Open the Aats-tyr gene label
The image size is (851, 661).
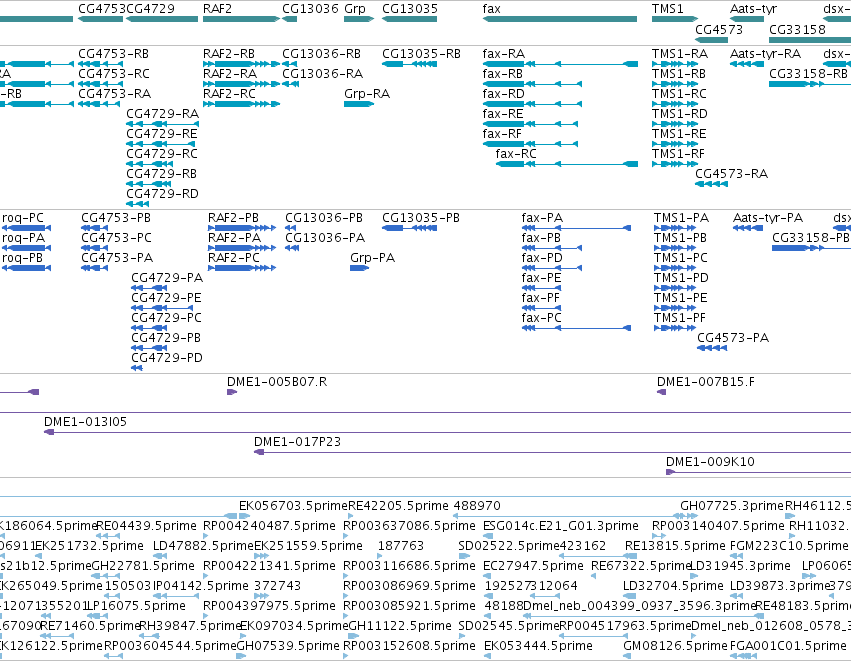coord(753,9)
